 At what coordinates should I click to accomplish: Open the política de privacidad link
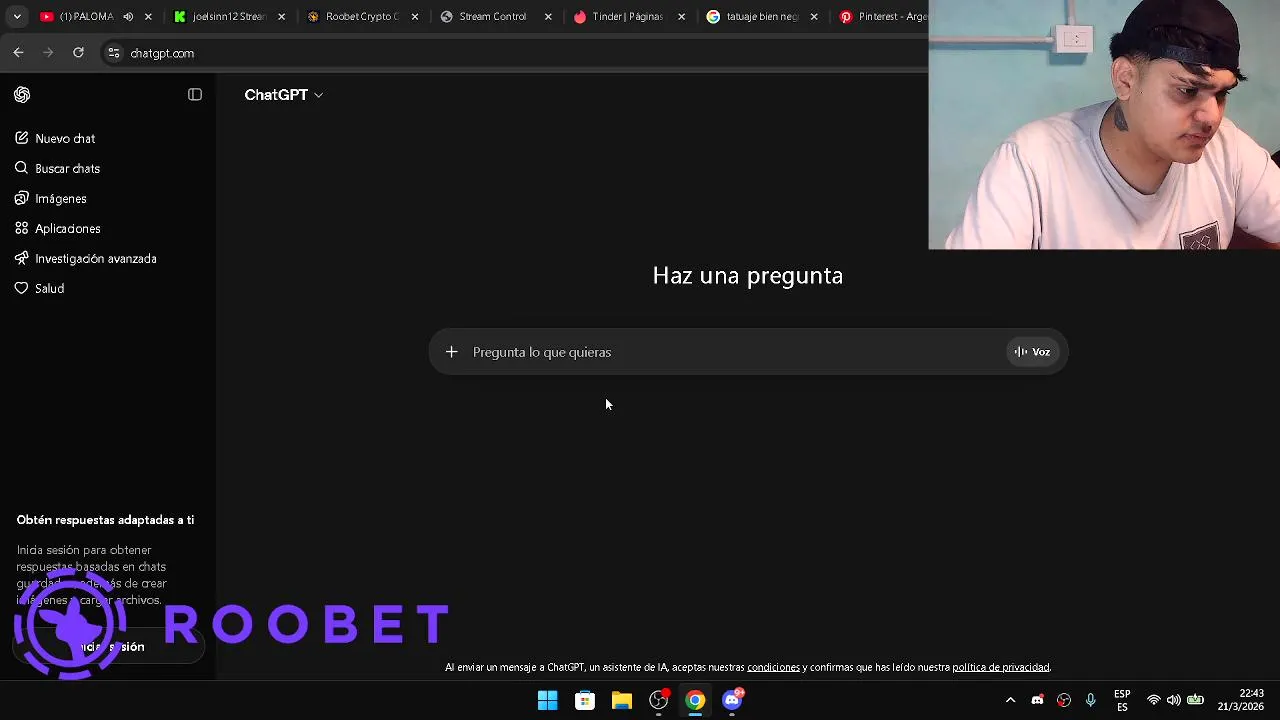(1000, 667)
